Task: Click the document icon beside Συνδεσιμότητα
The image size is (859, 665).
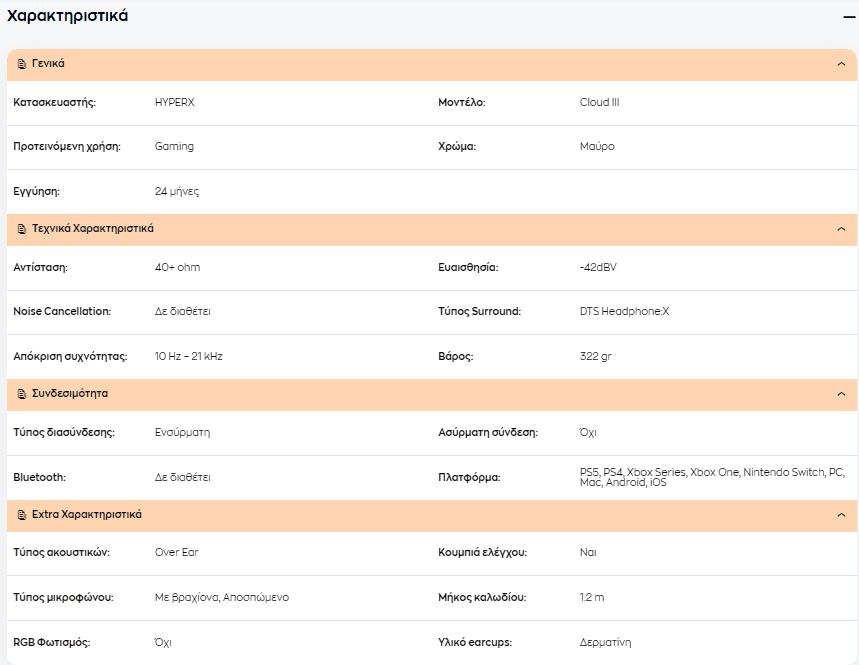Action: tap(21, 394)
